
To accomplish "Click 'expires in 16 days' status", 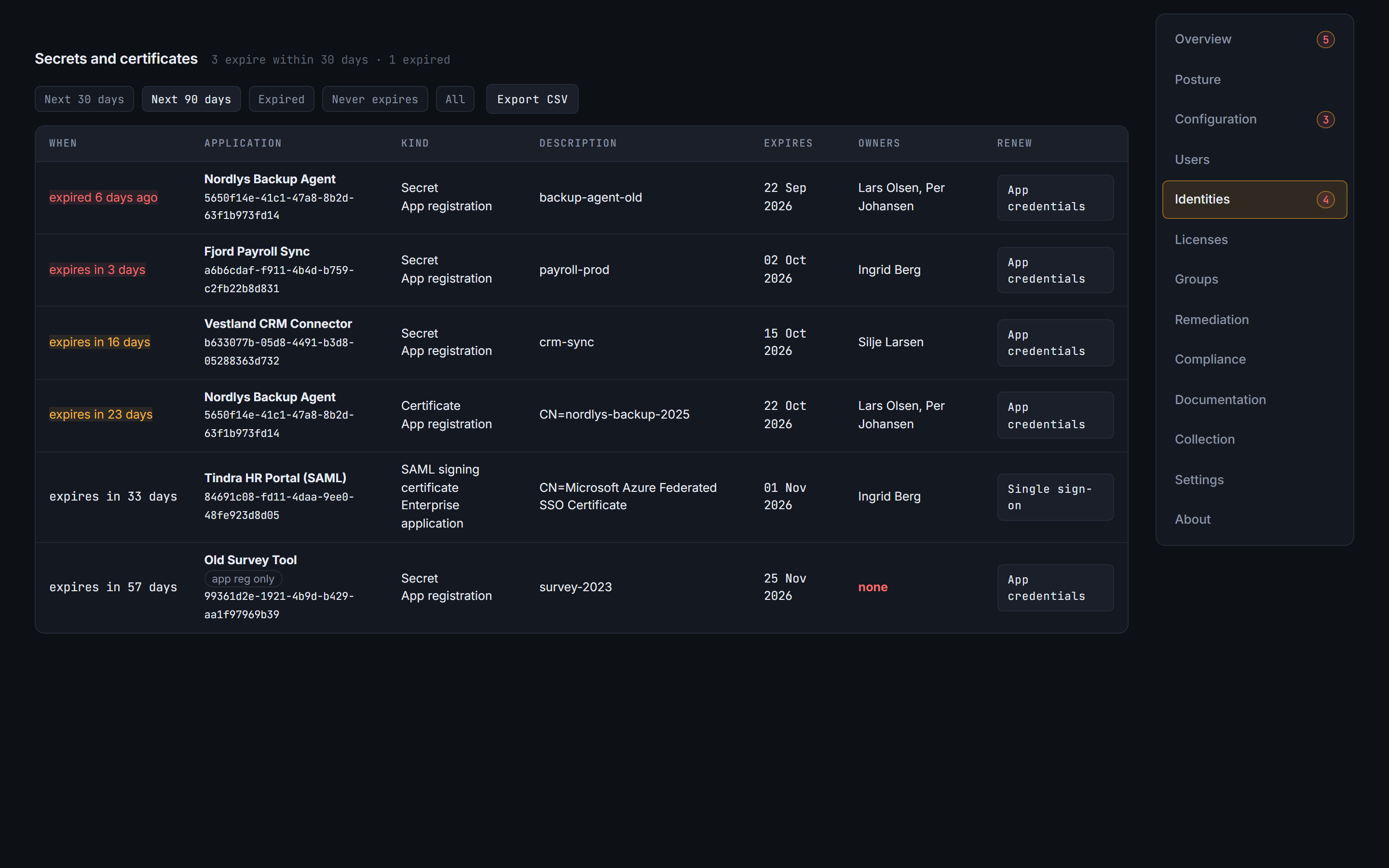I will [x=100, y=342].
